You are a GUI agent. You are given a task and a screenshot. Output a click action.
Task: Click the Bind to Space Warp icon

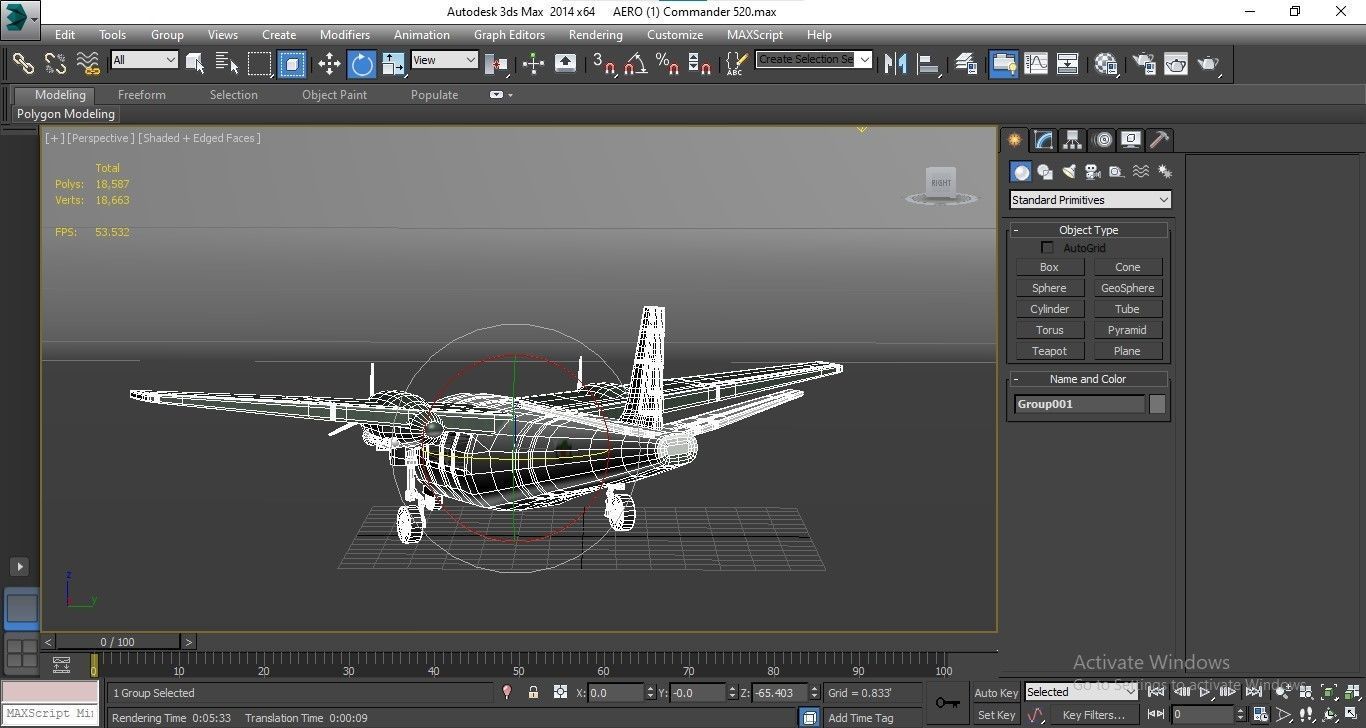coord(88,63)
